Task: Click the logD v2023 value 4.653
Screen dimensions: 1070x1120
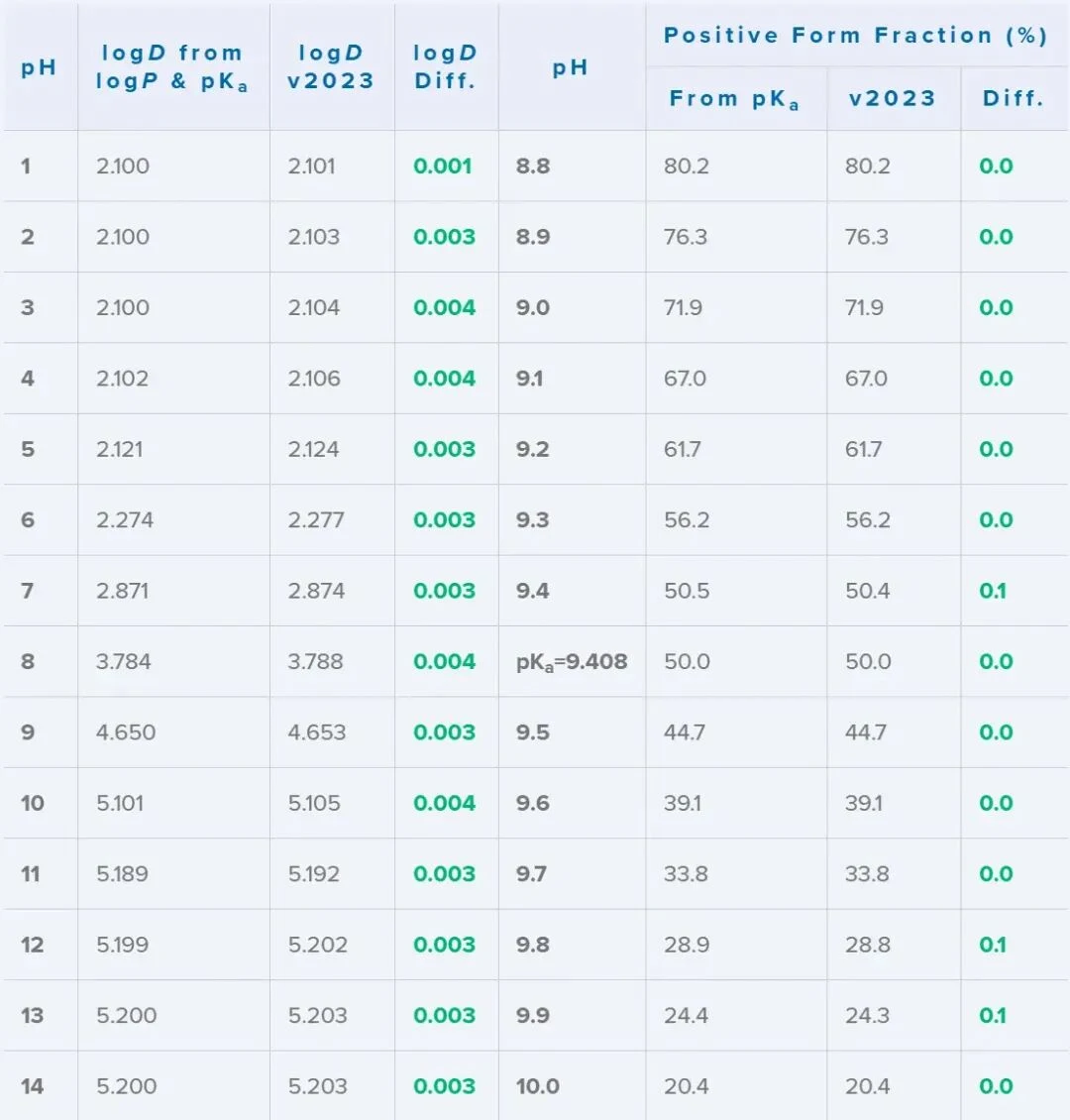Action: [x=317, y=732]
